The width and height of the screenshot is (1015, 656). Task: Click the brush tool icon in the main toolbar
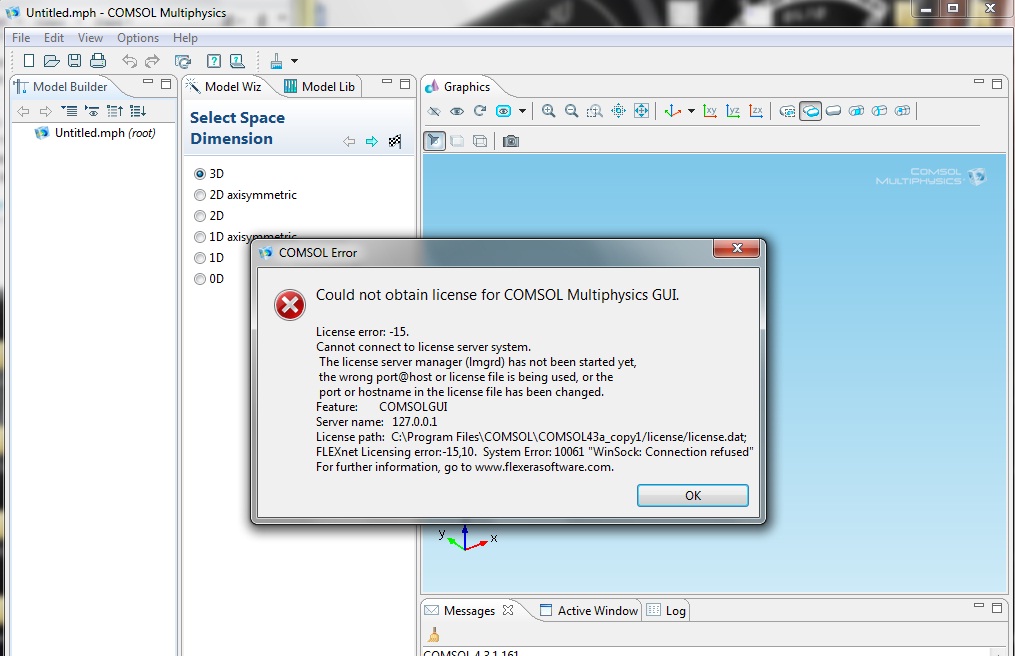coord(276,62)
